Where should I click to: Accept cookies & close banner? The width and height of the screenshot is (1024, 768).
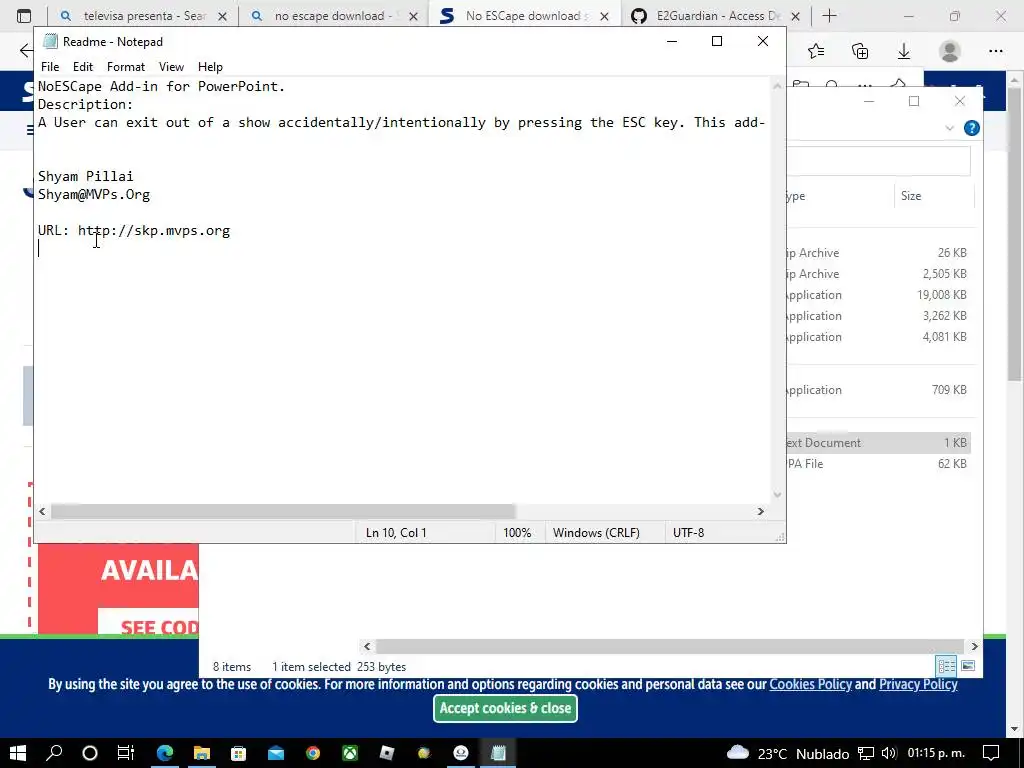tap(505, 708)
